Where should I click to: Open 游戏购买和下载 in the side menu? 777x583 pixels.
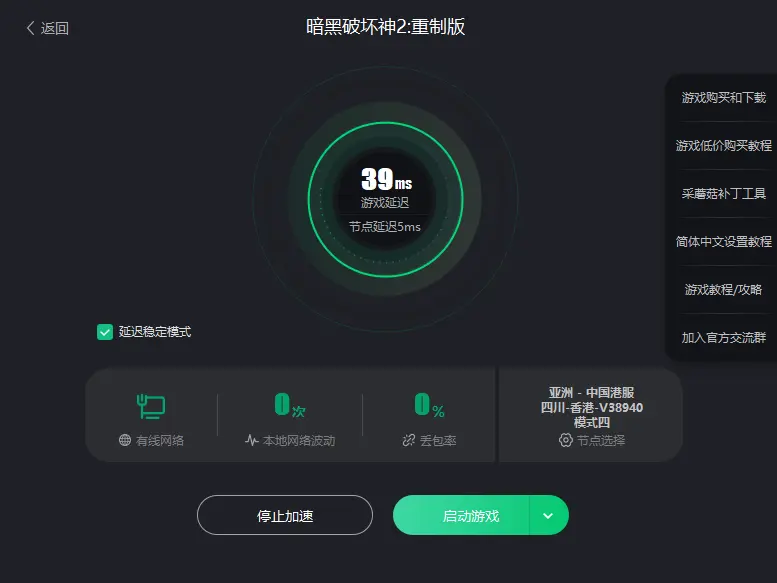(723, 98)
